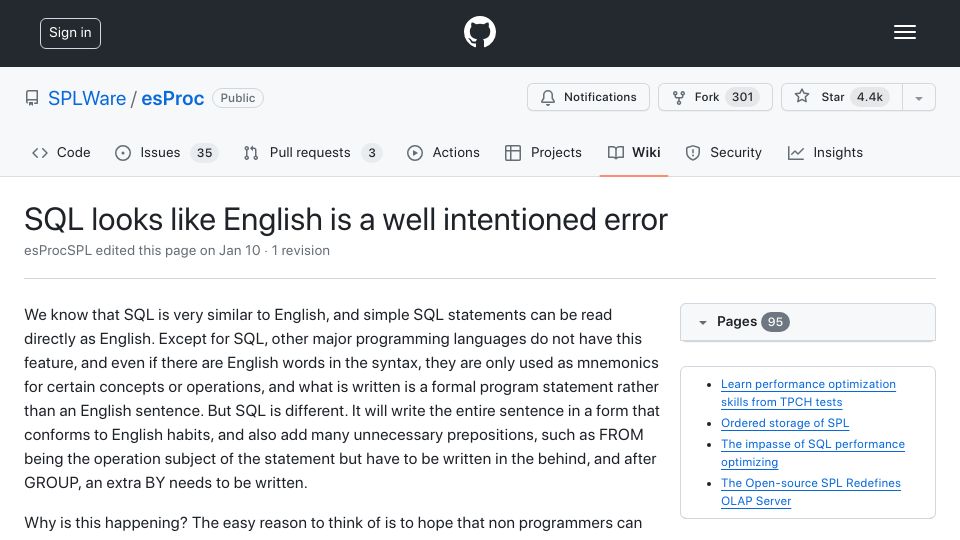Click the Pages count badge 95
This screenshot has height=540, width=960.
click(775, 322)
